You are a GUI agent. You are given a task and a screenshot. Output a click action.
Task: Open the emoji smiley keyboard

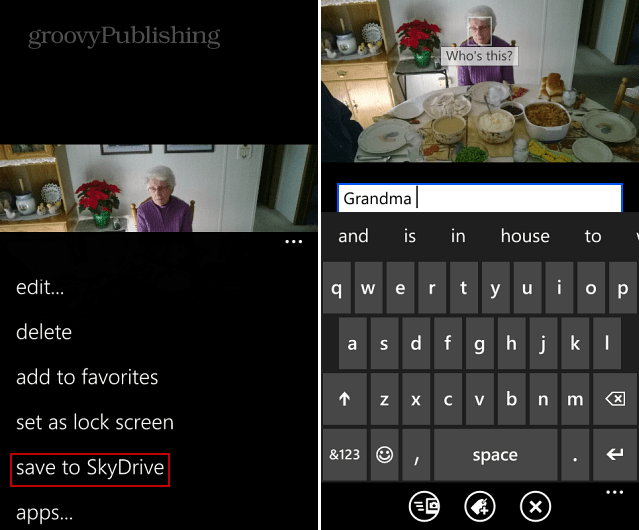(384, 455)
